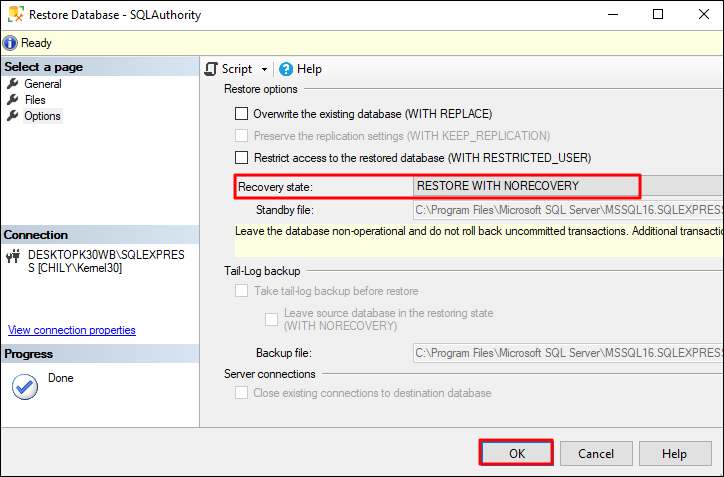
Task: Click the Standby file label
Action: tap(285, 210)
